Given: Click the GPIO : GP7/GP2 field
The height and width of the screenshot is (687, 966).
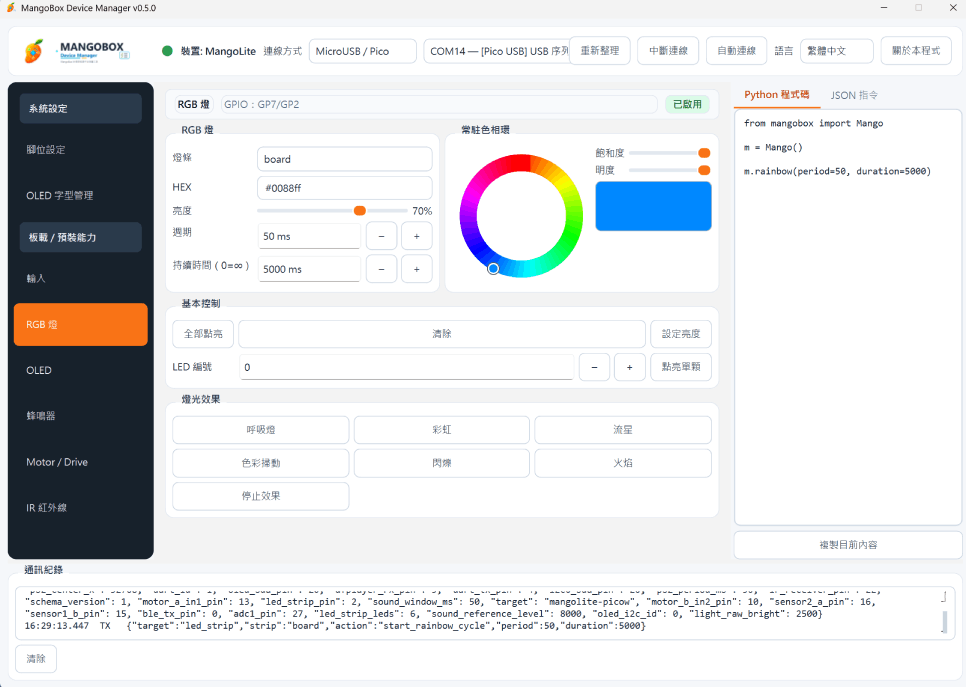Looking at the screenshot, I should (x=438, y=104).
